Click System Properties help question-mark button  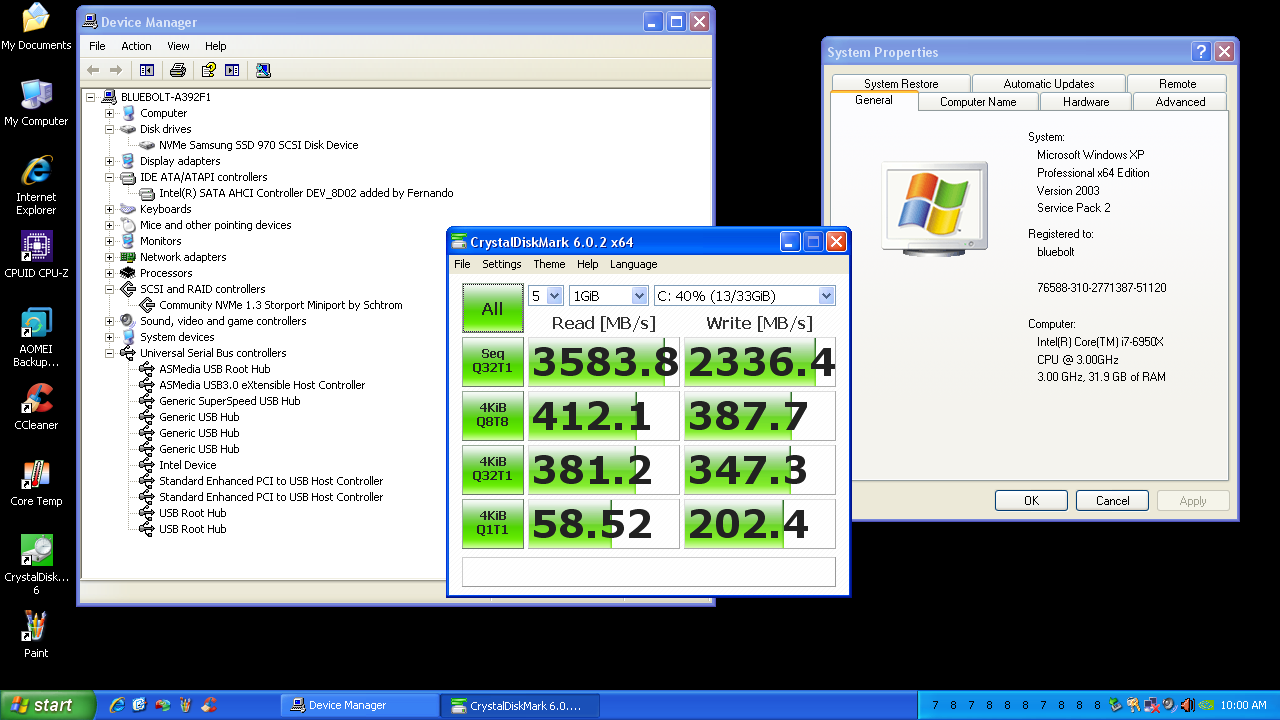(1201, 52)
